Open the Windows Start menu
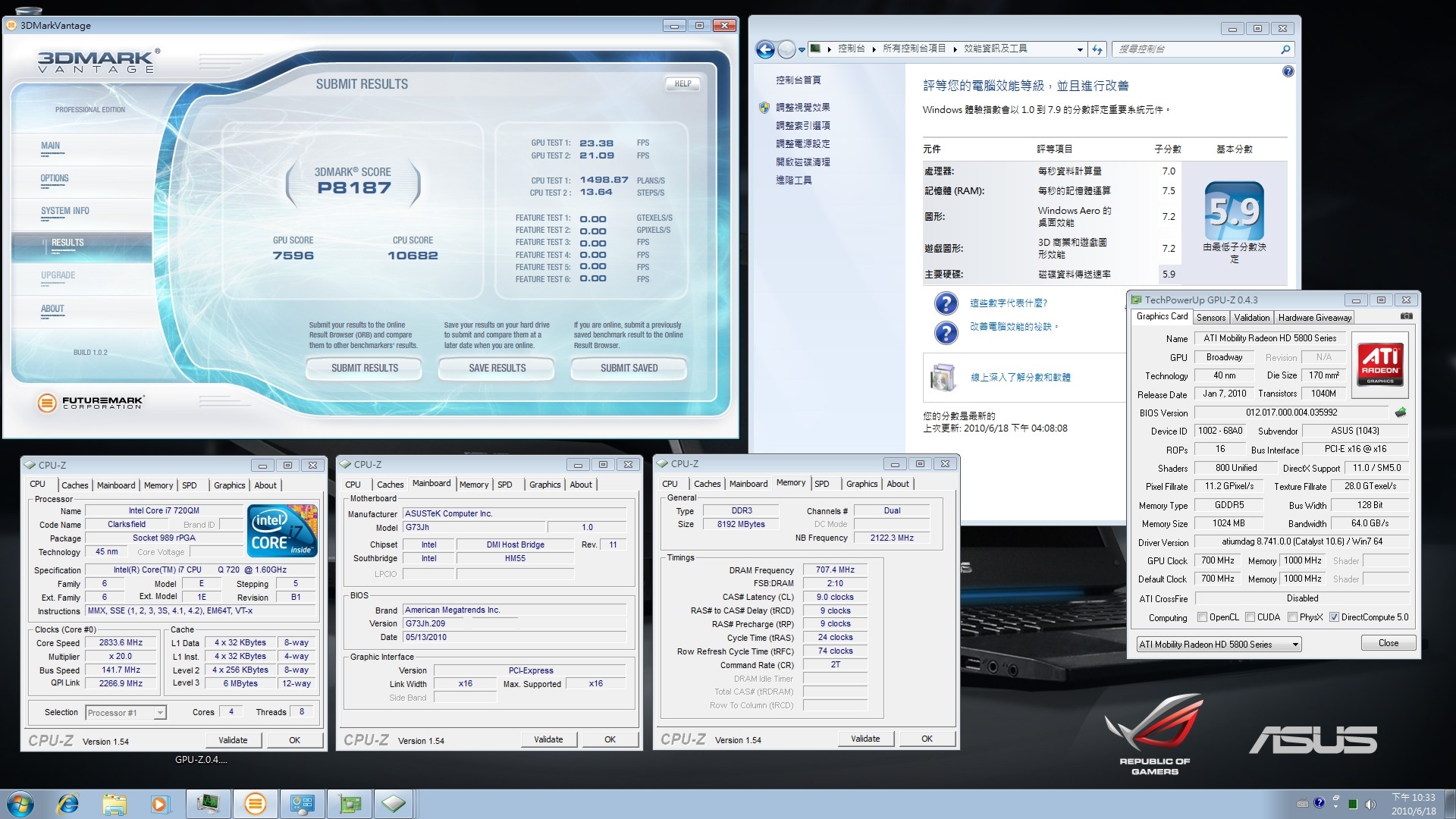This screenshot has height=819, width=1456. tap(20, 804)
